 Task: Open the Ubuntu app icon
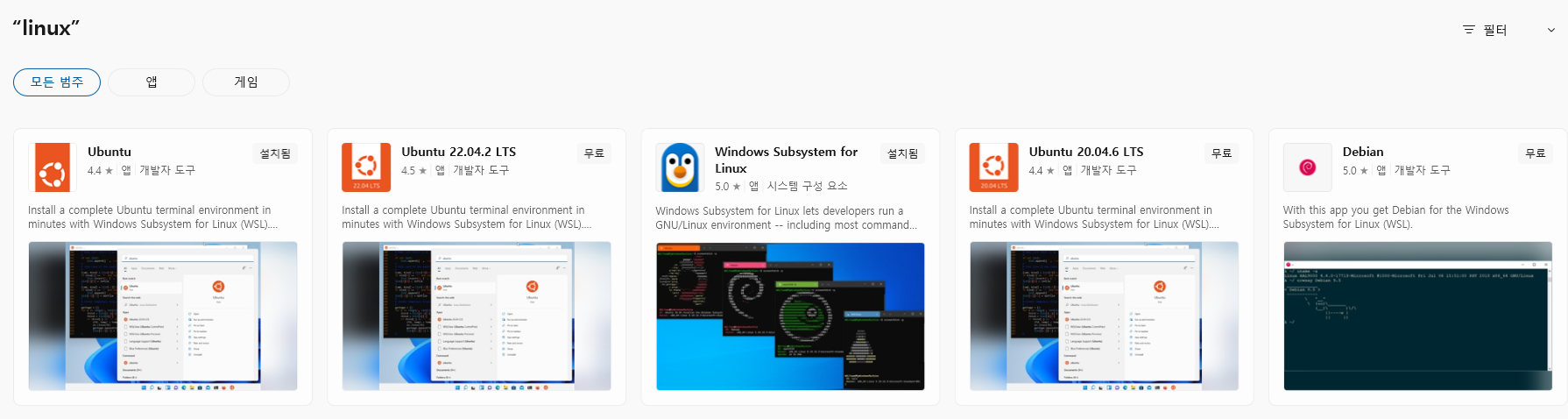[x=53, y=167]
